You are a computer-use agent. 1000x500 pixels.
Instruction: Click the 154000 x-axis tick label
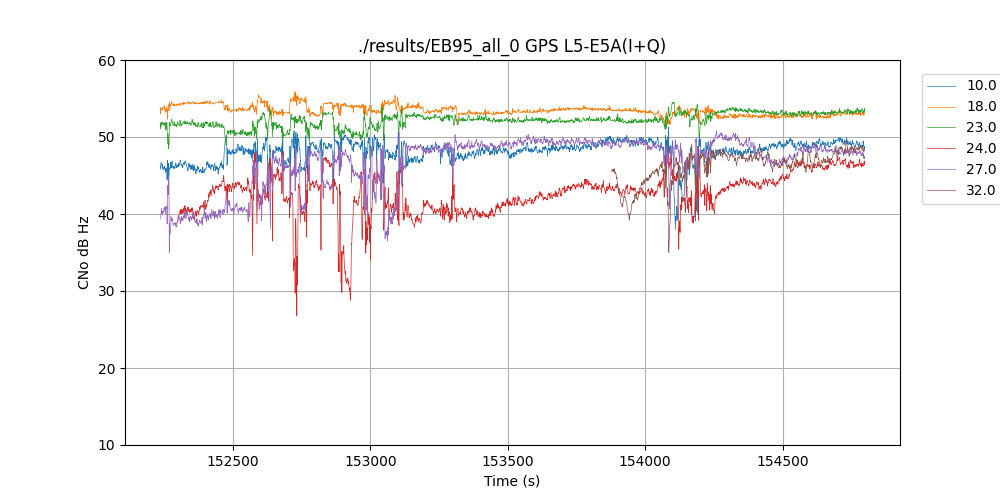click(x=645, y=462)
